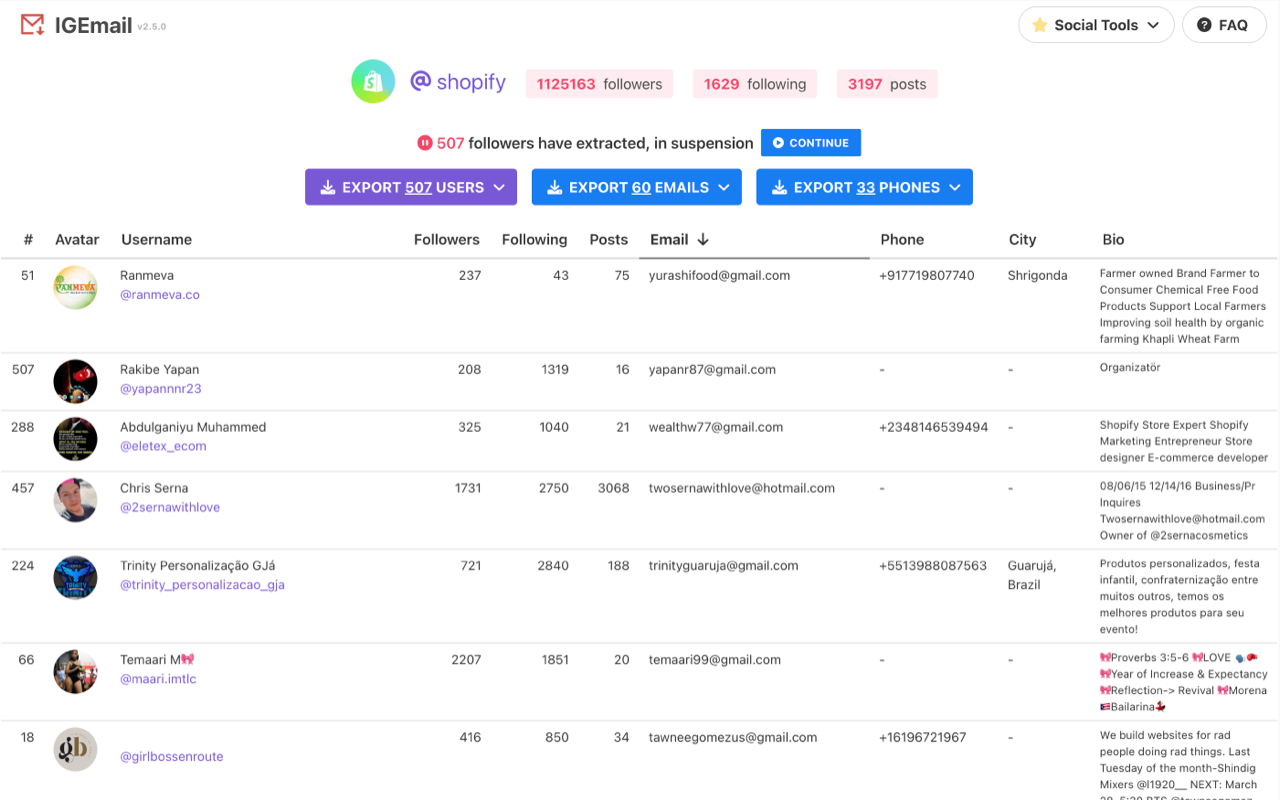Image resolution: width=1280 pixels, height=800 pixels.
Task: Click the Export 60 Emails label
Action: [x=639, y=187]
